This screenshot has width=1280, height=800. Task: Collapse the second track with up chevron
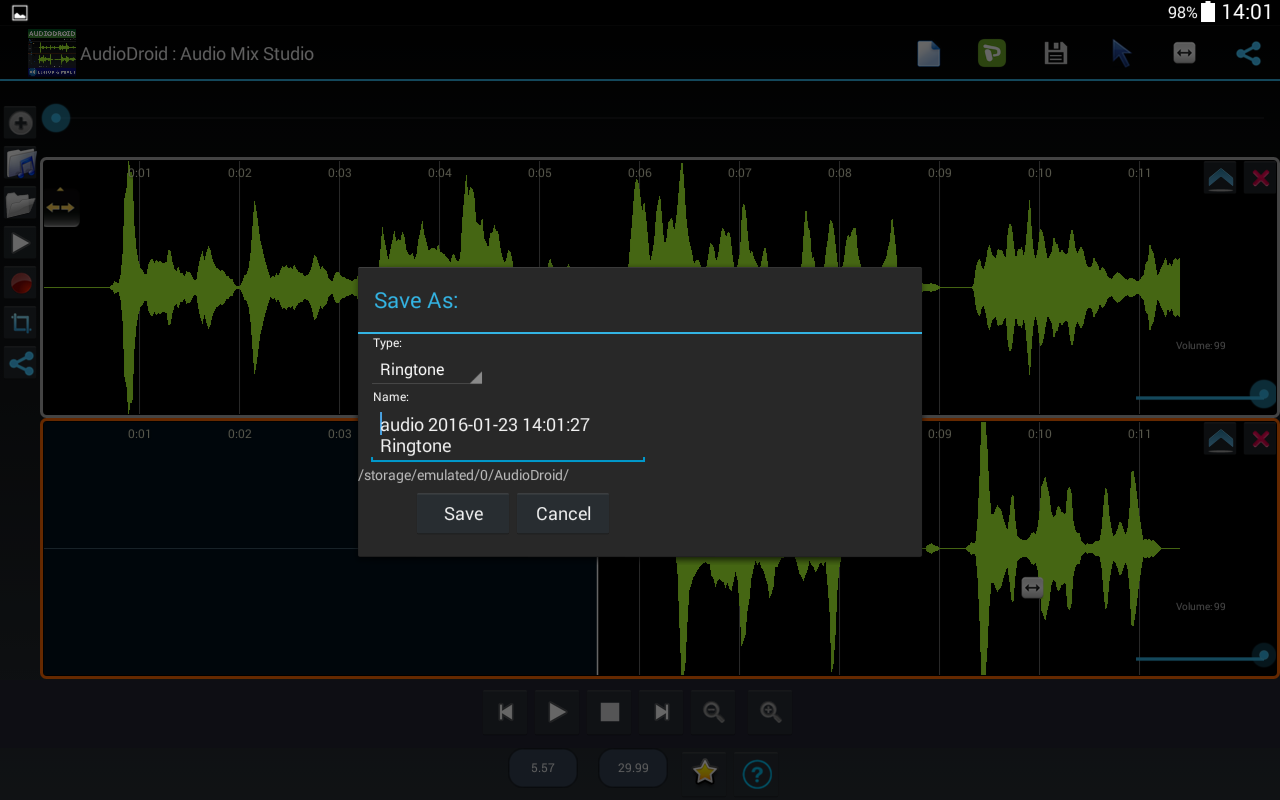[1220, 439]
